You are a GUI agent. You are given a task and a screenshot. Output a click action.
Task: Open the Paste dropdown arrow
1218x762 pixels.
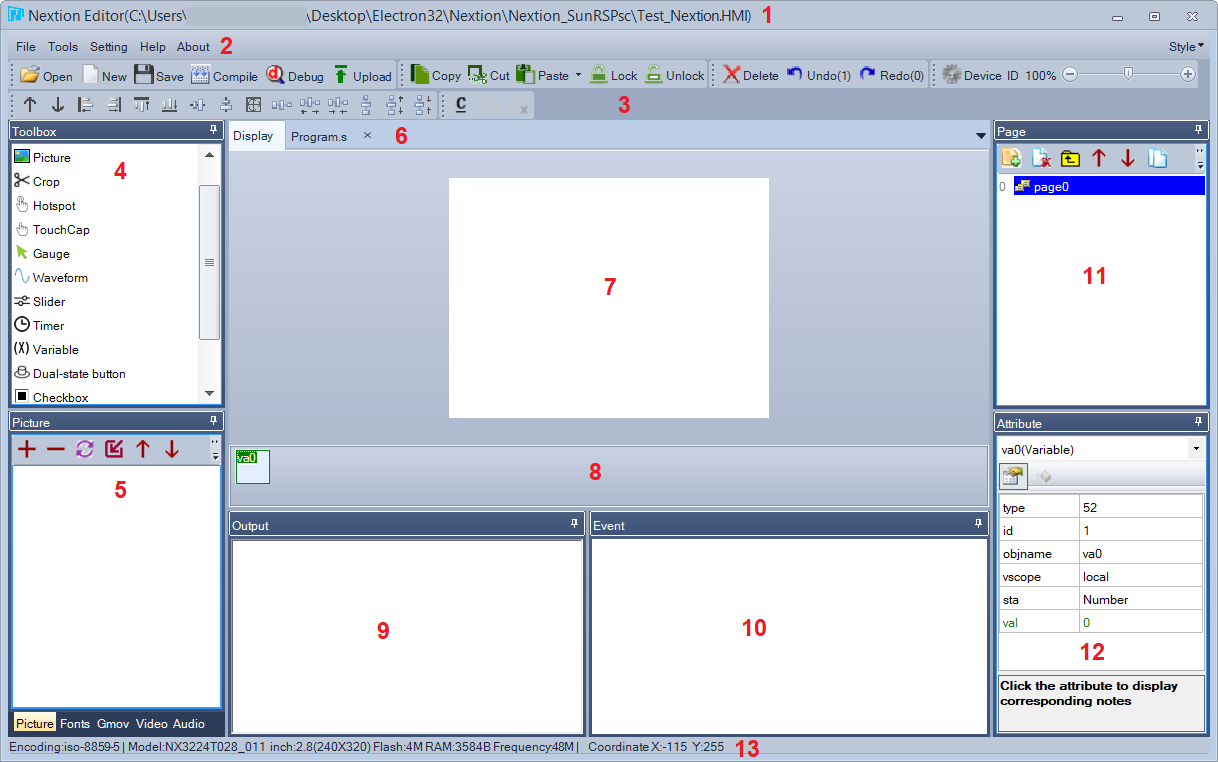[578, 75]
